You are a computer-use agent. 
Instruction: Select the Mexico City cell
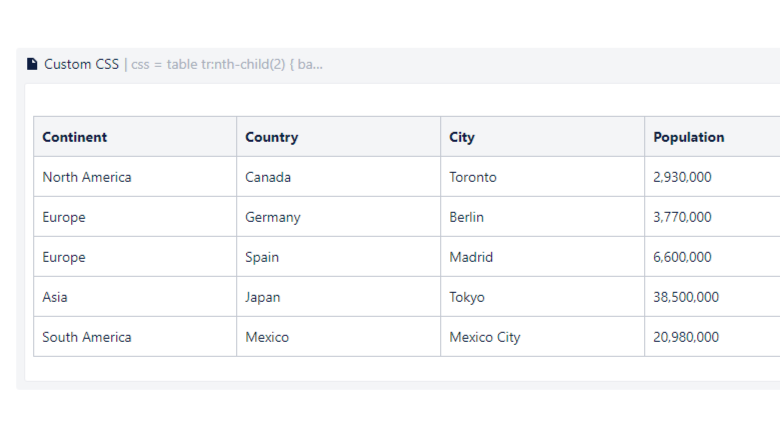[x=485, y=337]
